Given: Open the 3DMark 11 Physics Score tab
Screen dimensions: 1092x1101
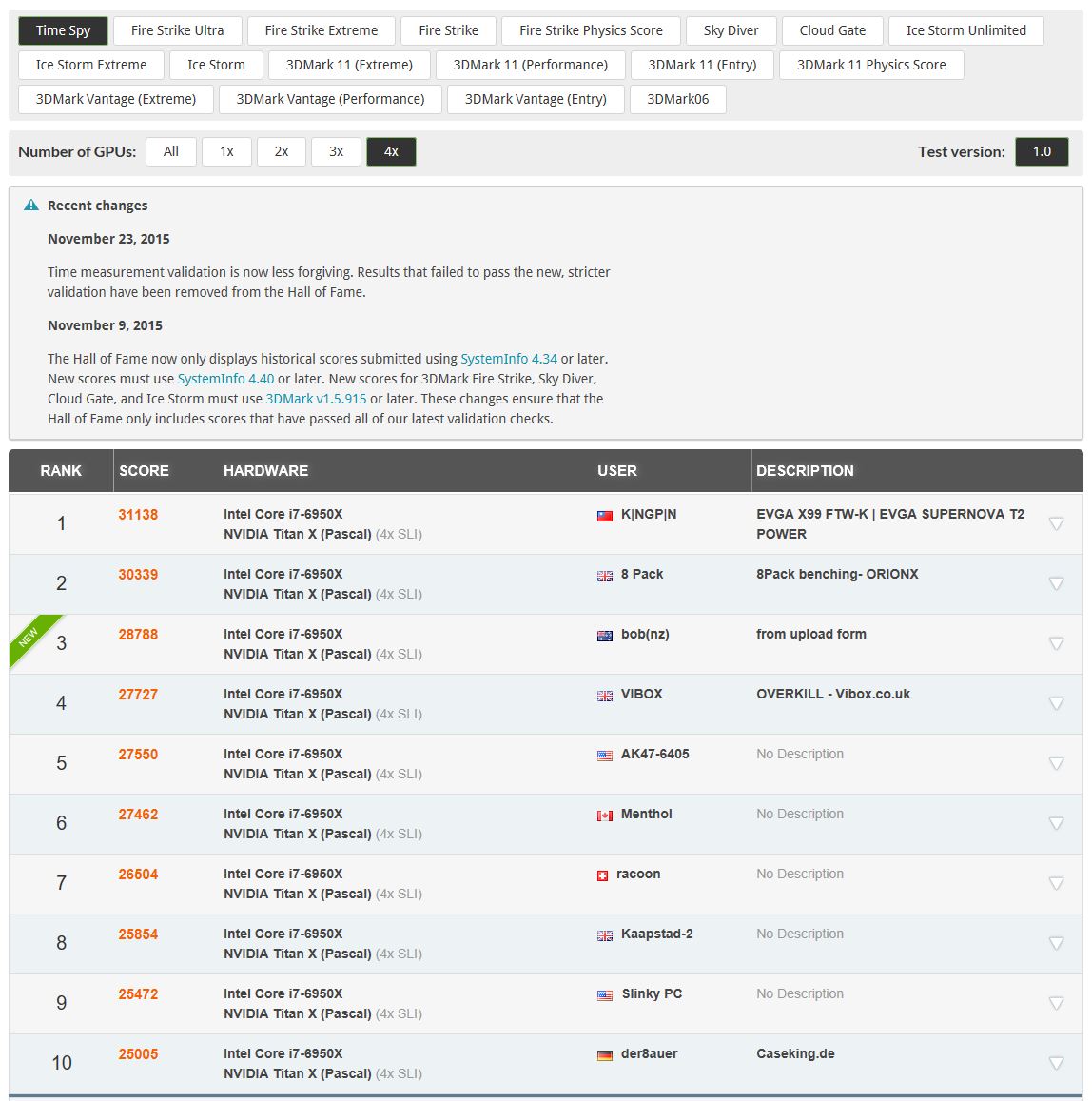Looking at the screenshot, I should pos(871,66).
